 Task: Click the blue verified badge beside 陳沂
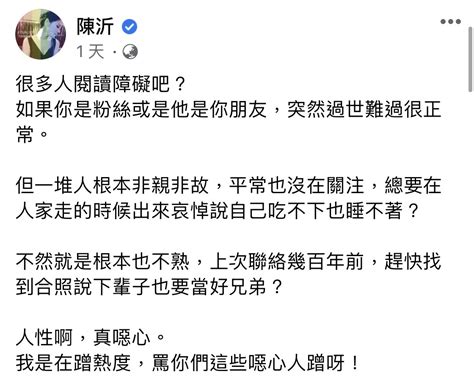[129, 27]
